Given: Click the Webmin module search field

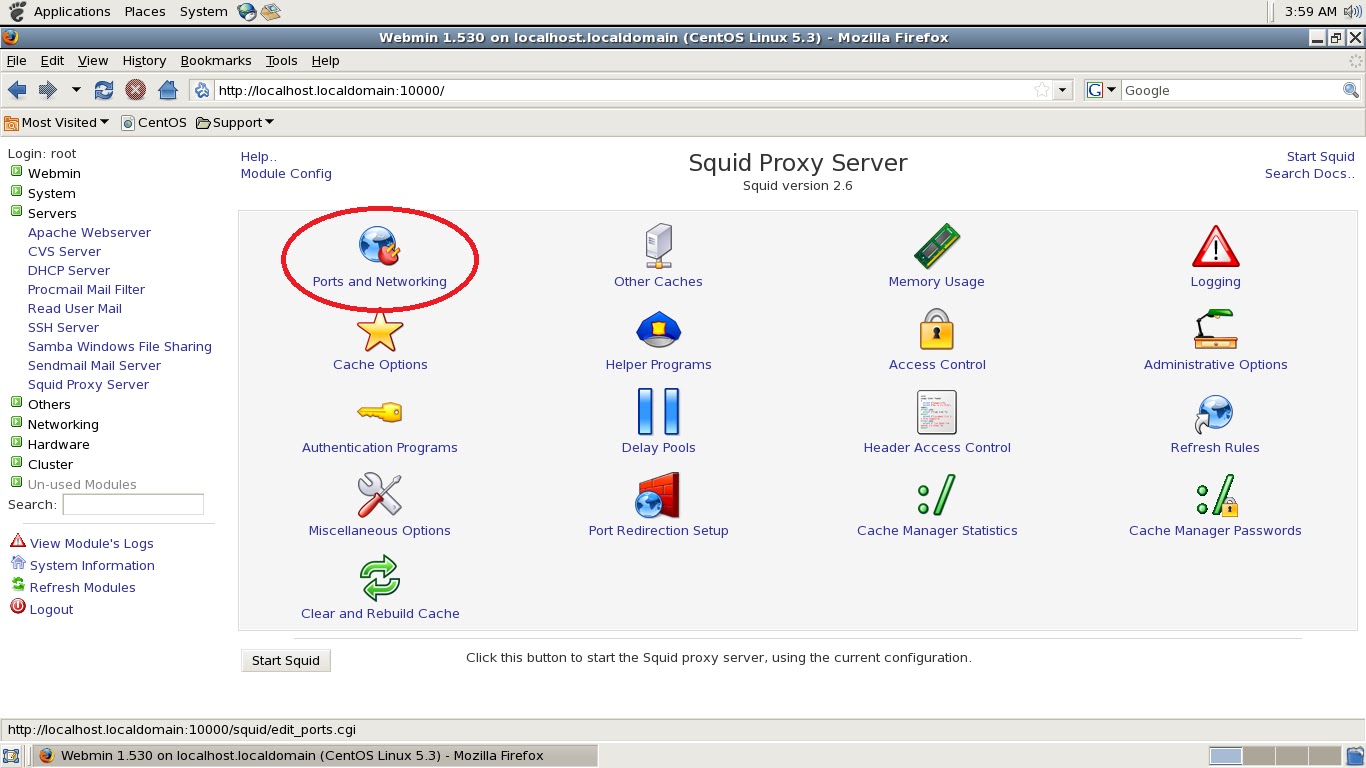Looking at the screenshot, I should [133, 504].
